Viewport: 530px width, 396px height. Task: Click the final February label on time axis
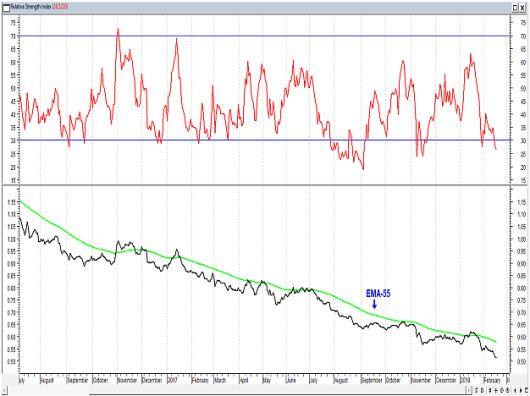[492, 380]
